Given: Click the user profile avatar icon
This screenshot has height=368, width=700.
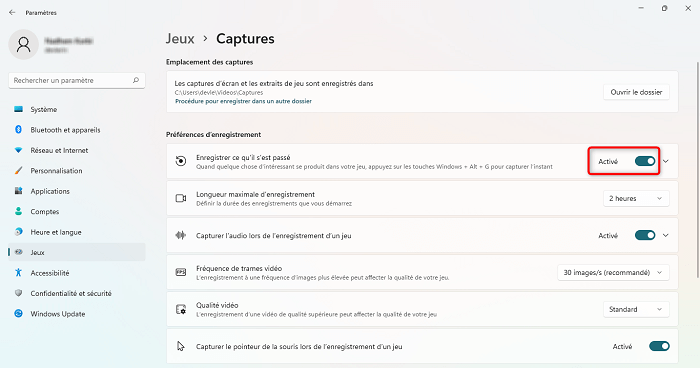Looking at the screenshot, I should point(23,44).
